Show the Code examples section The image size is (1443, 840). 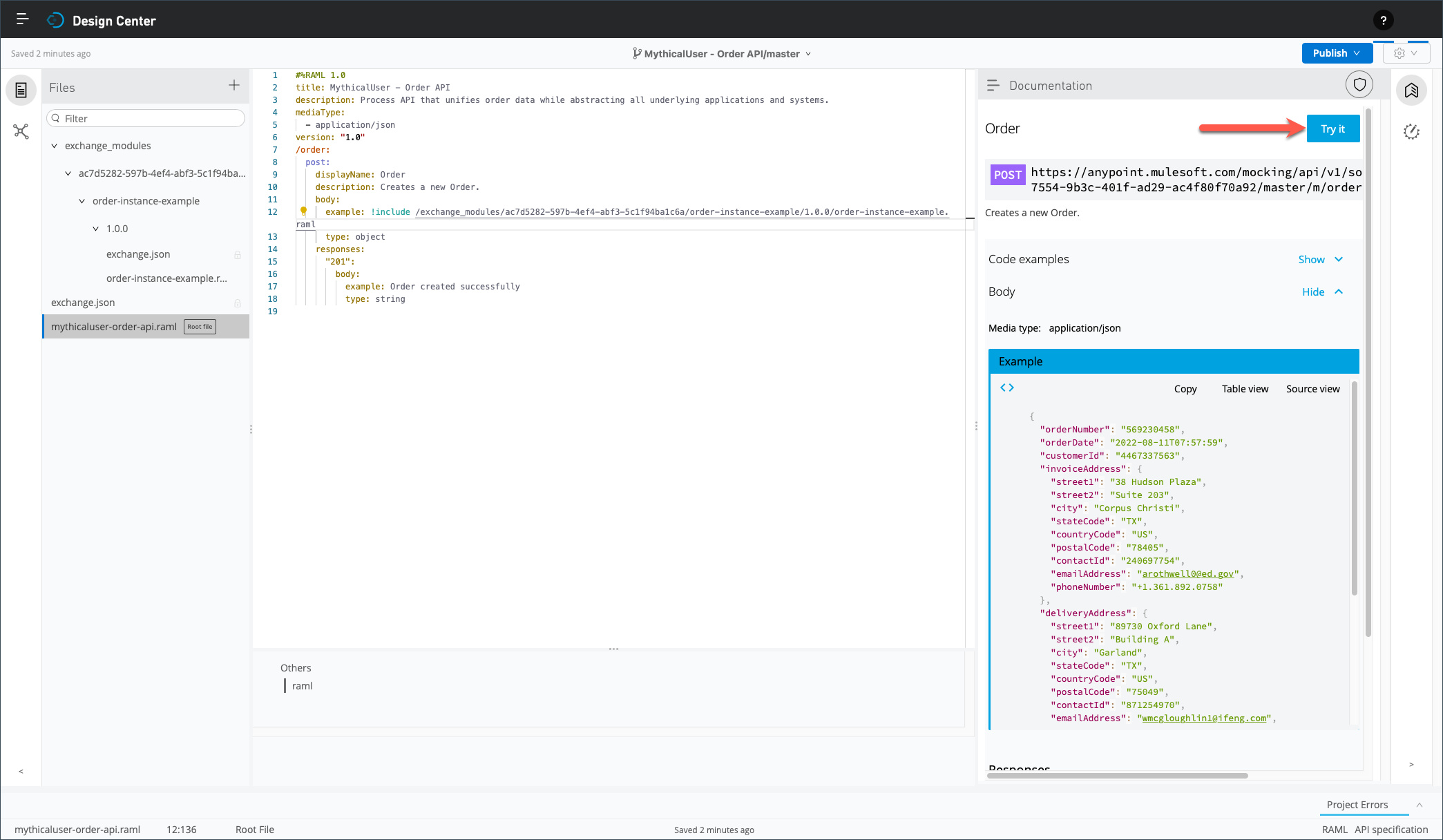pos(1320,260)
